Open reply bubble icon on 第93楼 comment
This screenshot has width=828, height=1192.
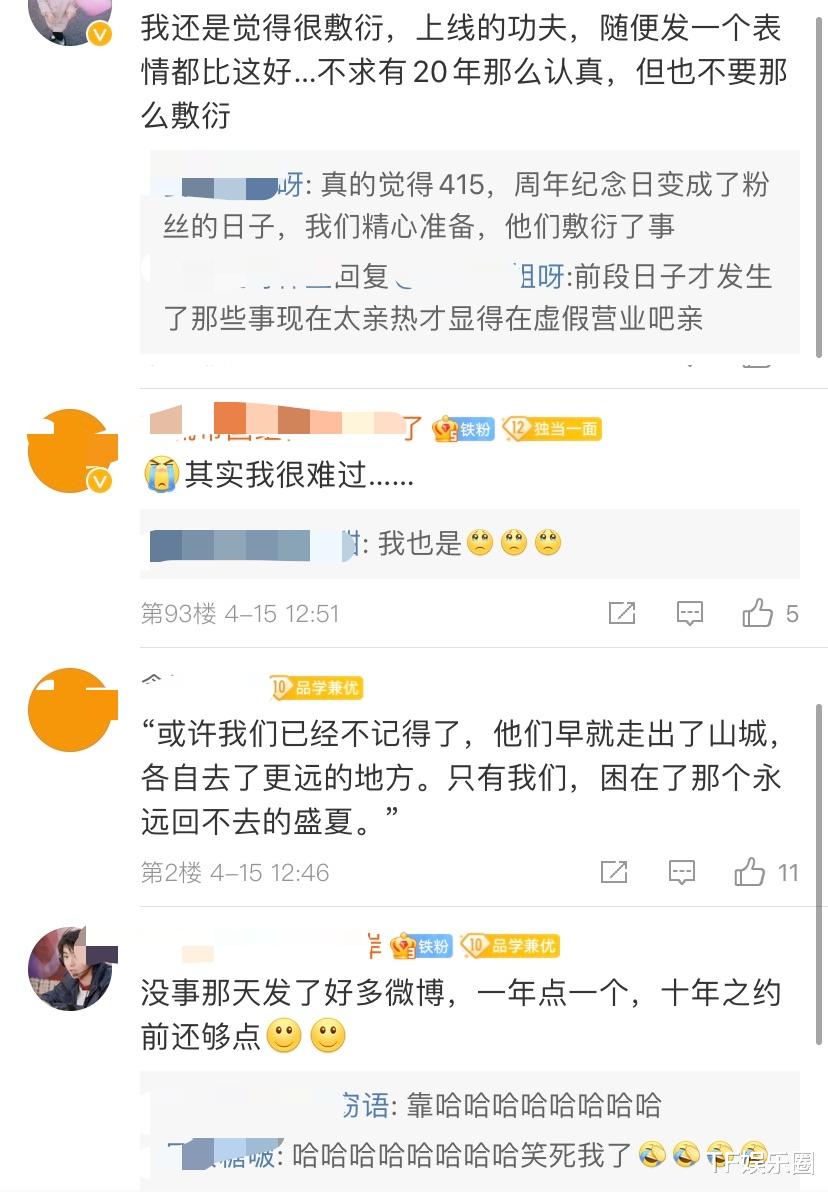tap(690, 613)
